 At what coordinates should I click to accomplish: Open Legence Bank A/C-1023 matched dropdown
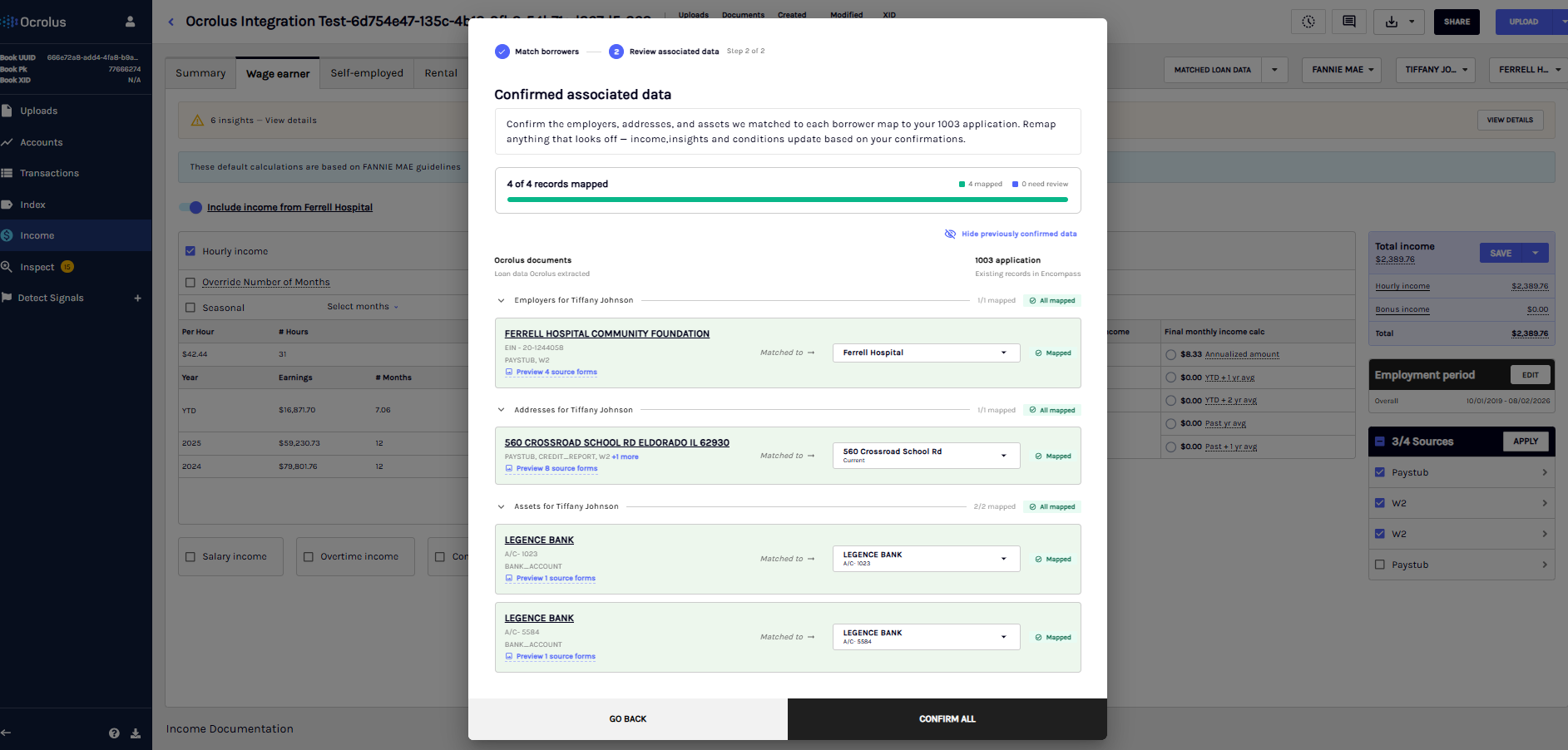click(926, 559)
